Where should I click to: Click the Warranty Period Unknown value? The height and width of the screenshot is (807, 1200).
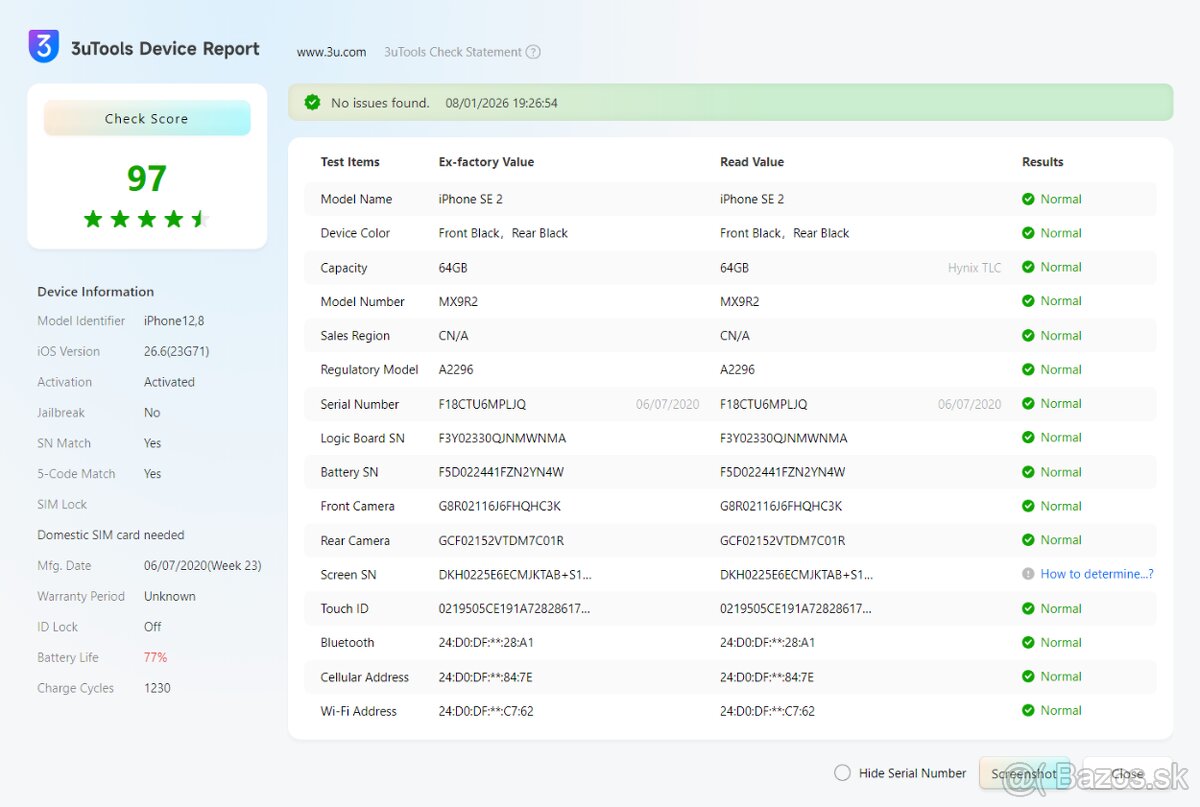click(x=170, y=596)
